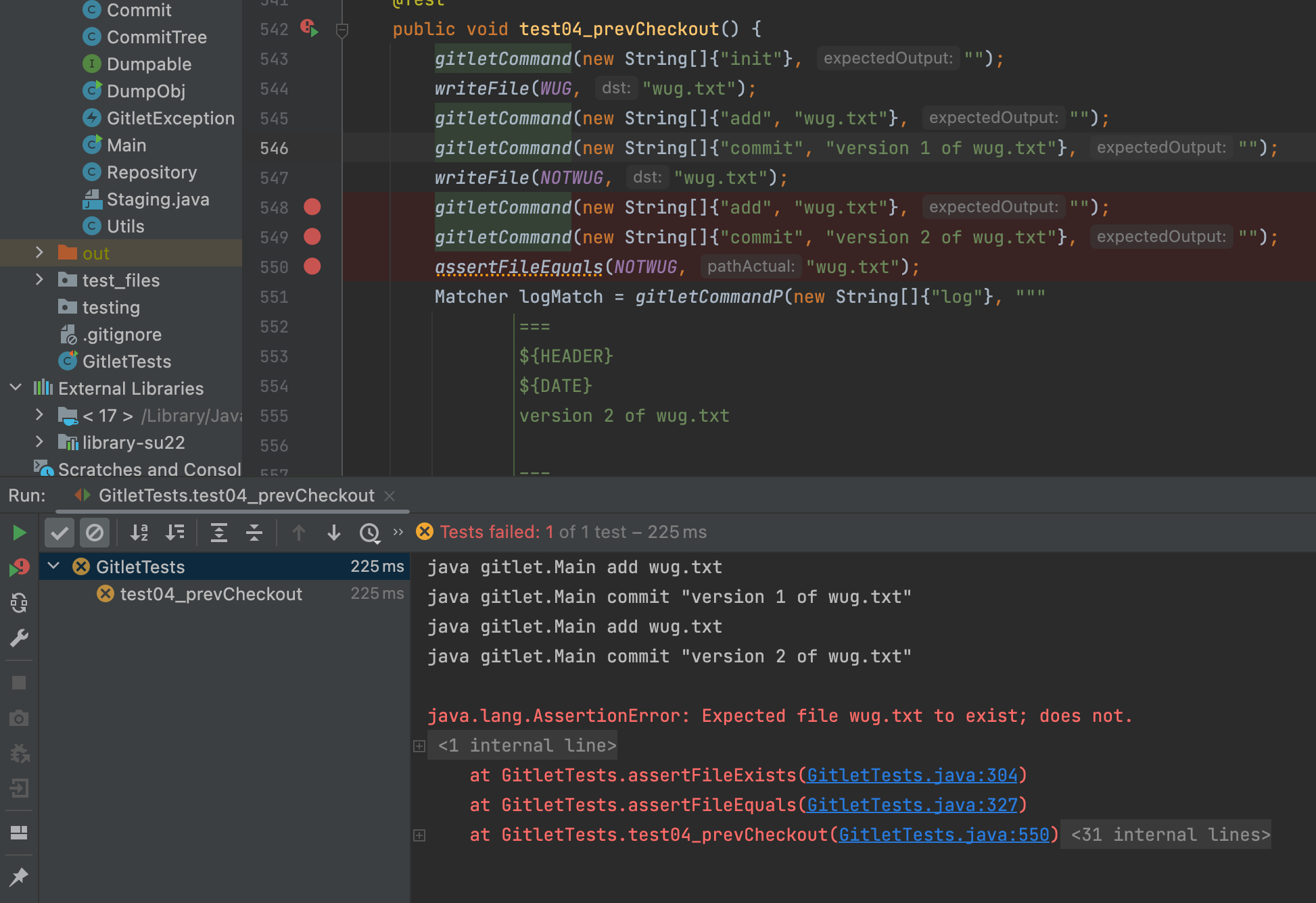Jump to next failed test arrow
This screenshot has width=1316, height=903.
333,533
